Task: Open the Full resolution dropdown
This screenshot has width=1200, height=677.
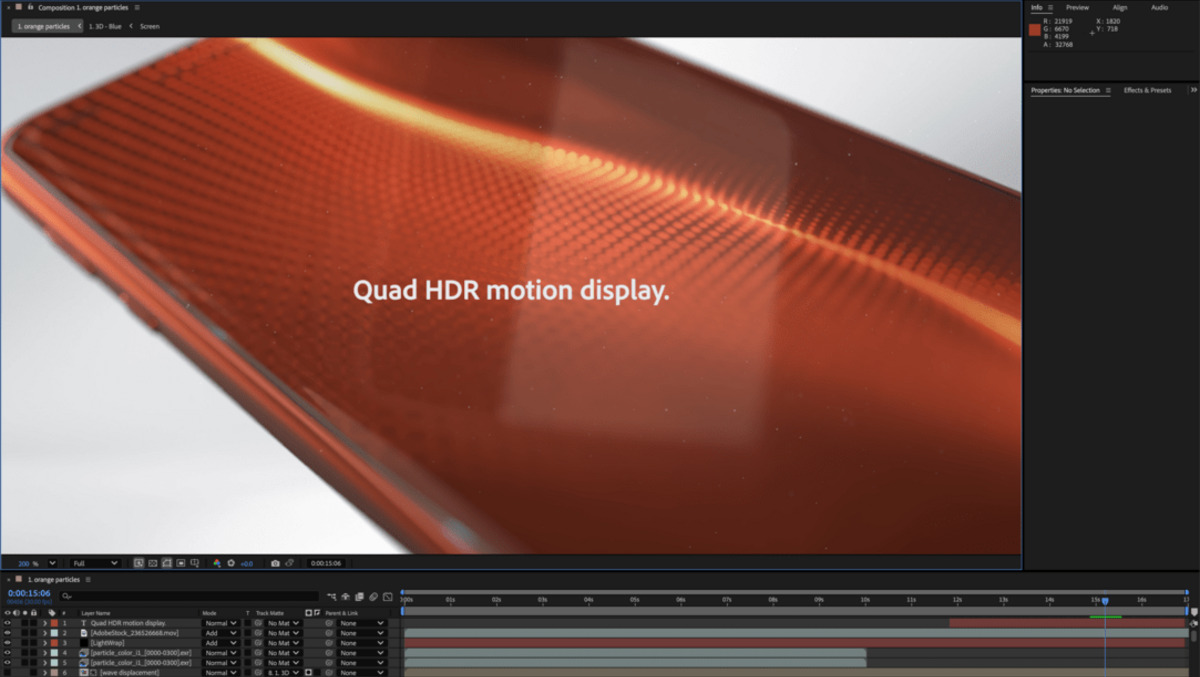Action: pos(95,563)
